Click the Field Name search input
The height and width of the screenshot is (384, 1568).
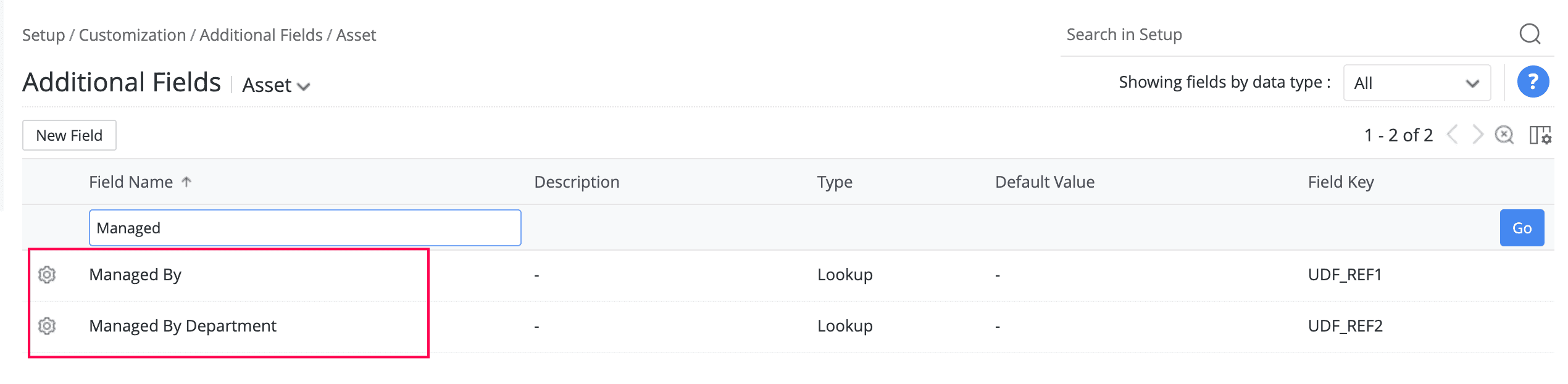305,228
